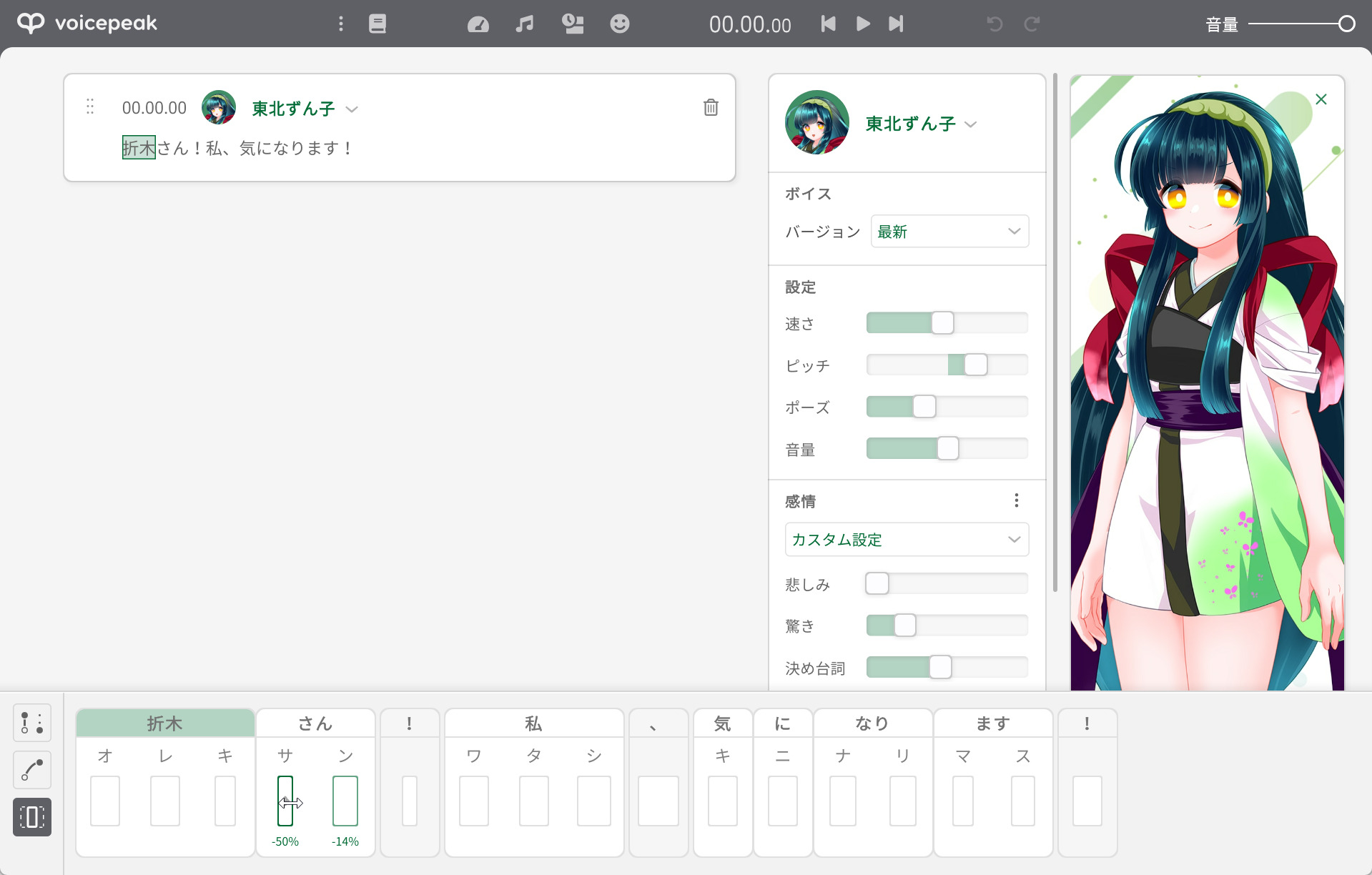
Task: Click the length box under ワ
Action: 474,801
